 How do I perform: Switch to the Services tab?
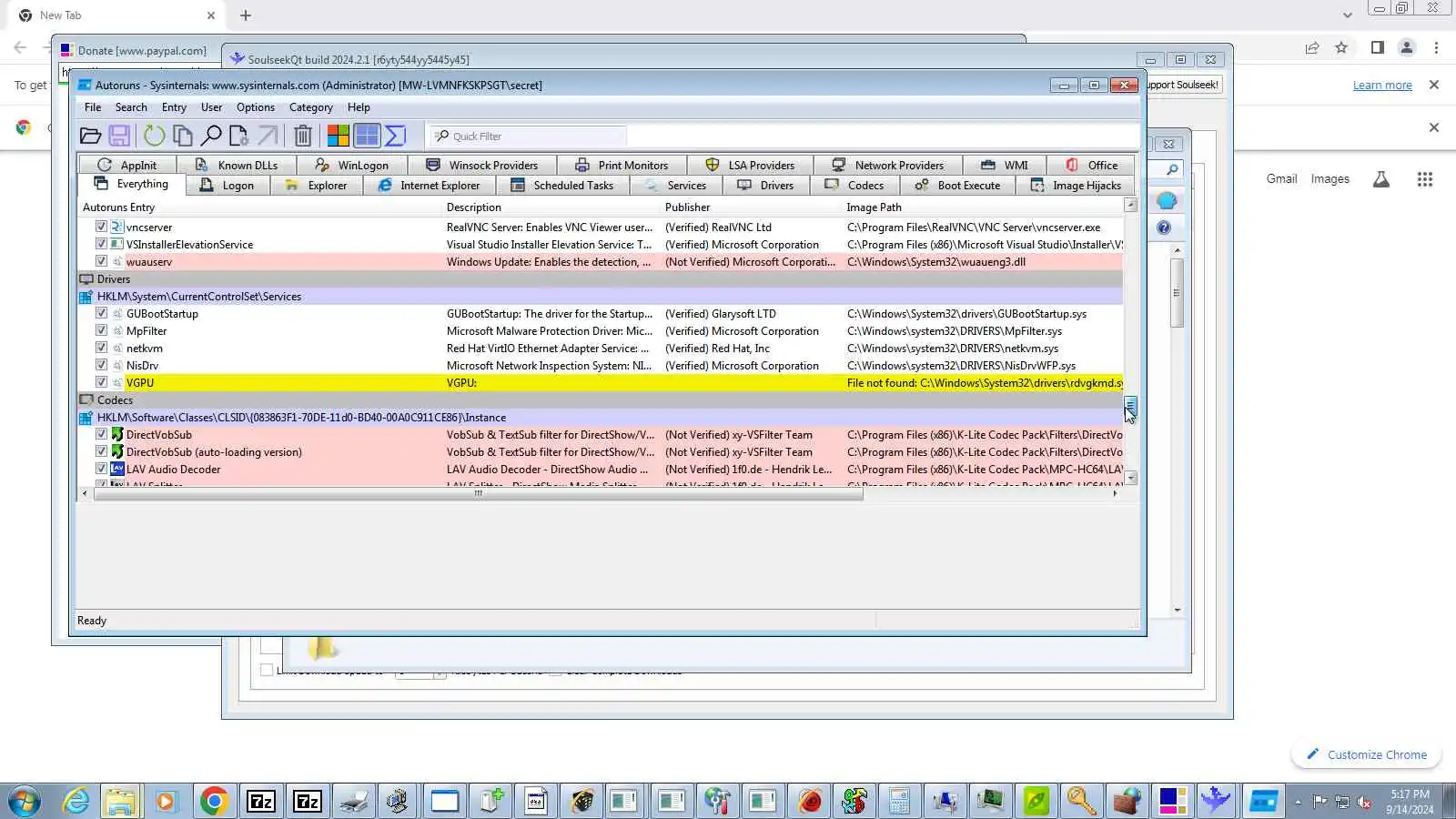(675, 185)
